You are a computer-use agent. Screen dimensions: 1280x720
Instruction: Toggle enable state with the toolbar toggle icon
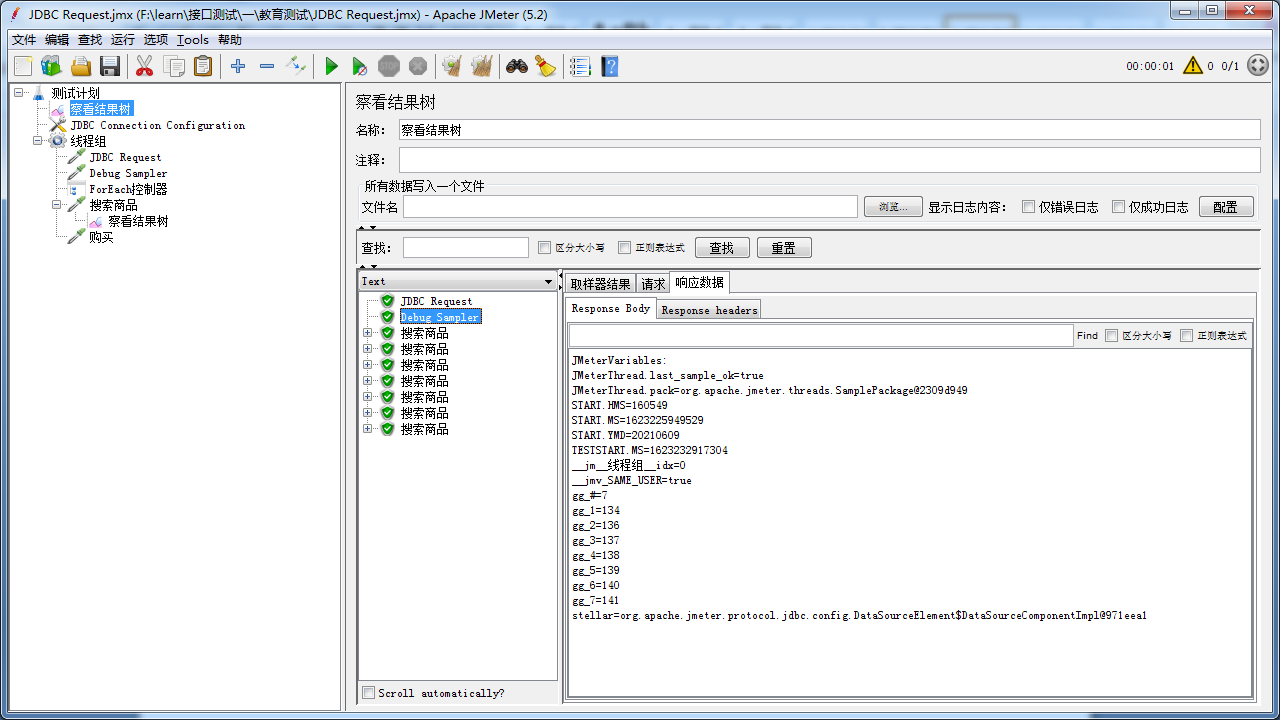pos(296,66)
